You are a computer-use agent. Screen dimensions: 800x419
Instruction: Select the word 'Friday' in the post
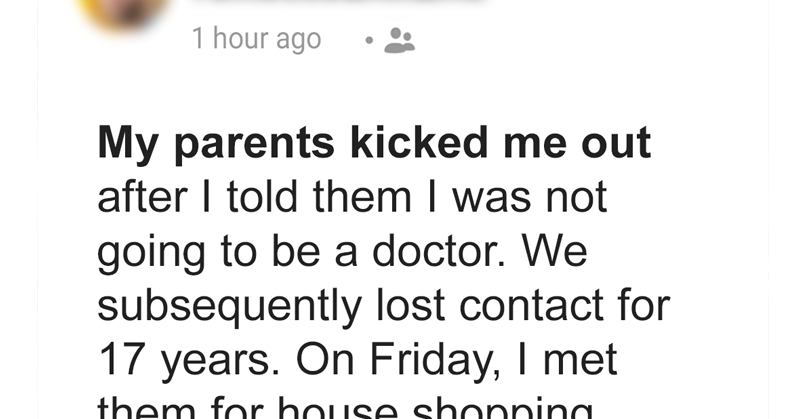click(x=428, y=361)
